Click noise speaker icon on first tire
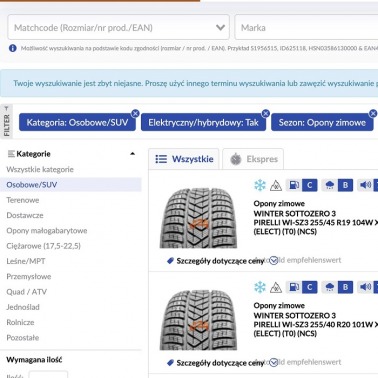Screen dimensions: 378x378 coord(365,185)
